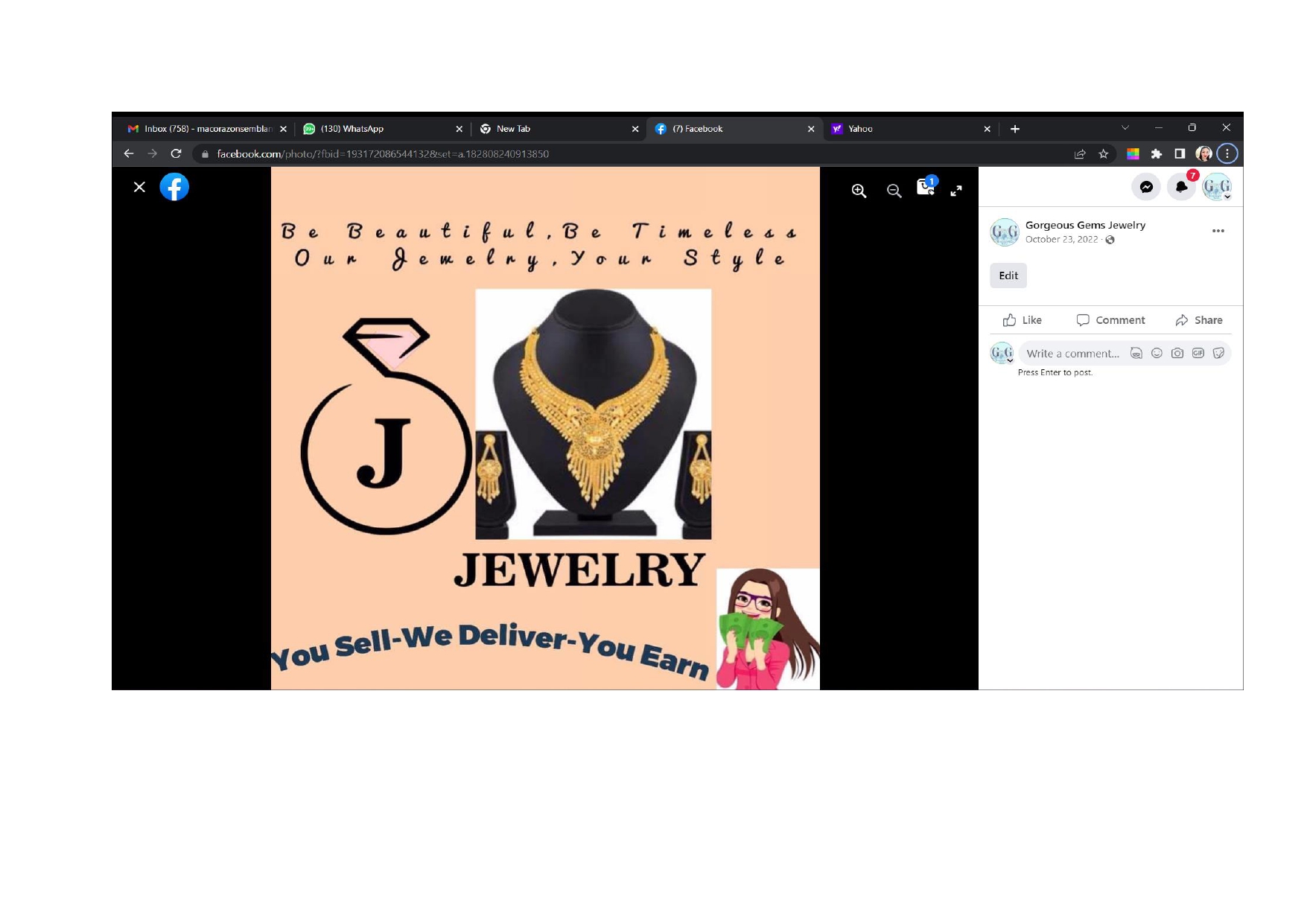
Task: Switch to the WhatsApp tab
Action: coord(382,129)
